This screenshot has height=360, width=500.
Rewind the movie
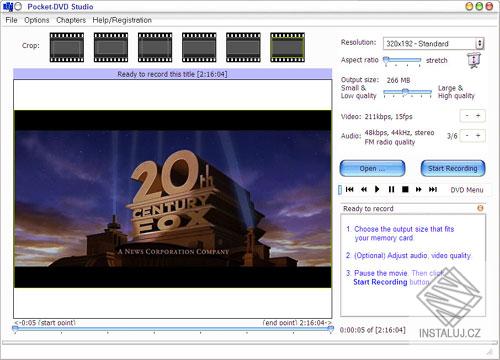tap(364, 189)
